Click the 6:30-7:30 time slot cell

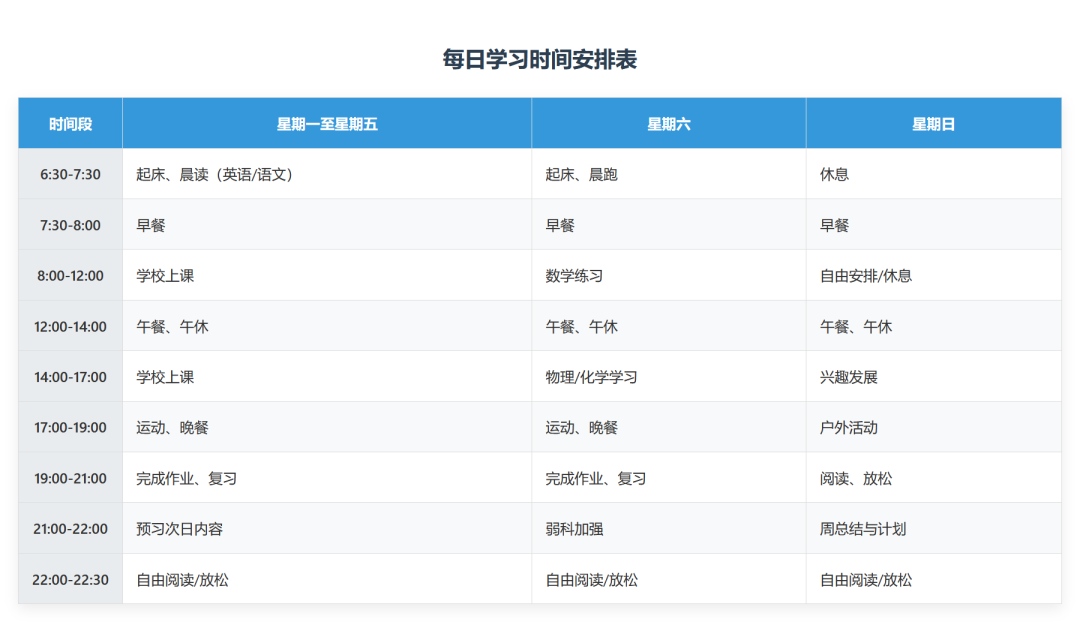[x=68, y=173]
